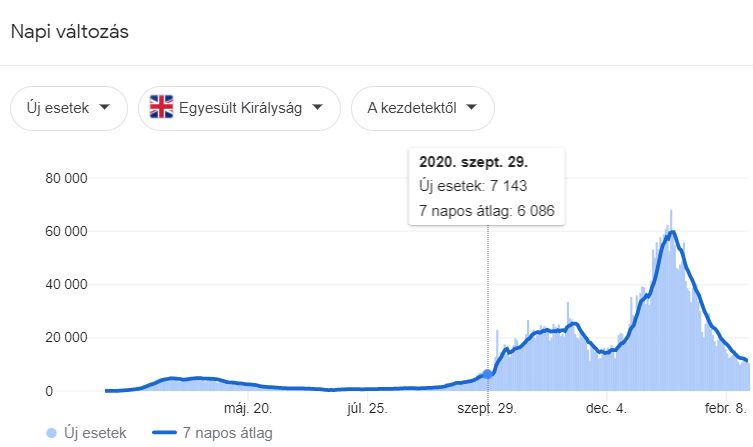Click the 80 000 y-axis label

point(67,179)
